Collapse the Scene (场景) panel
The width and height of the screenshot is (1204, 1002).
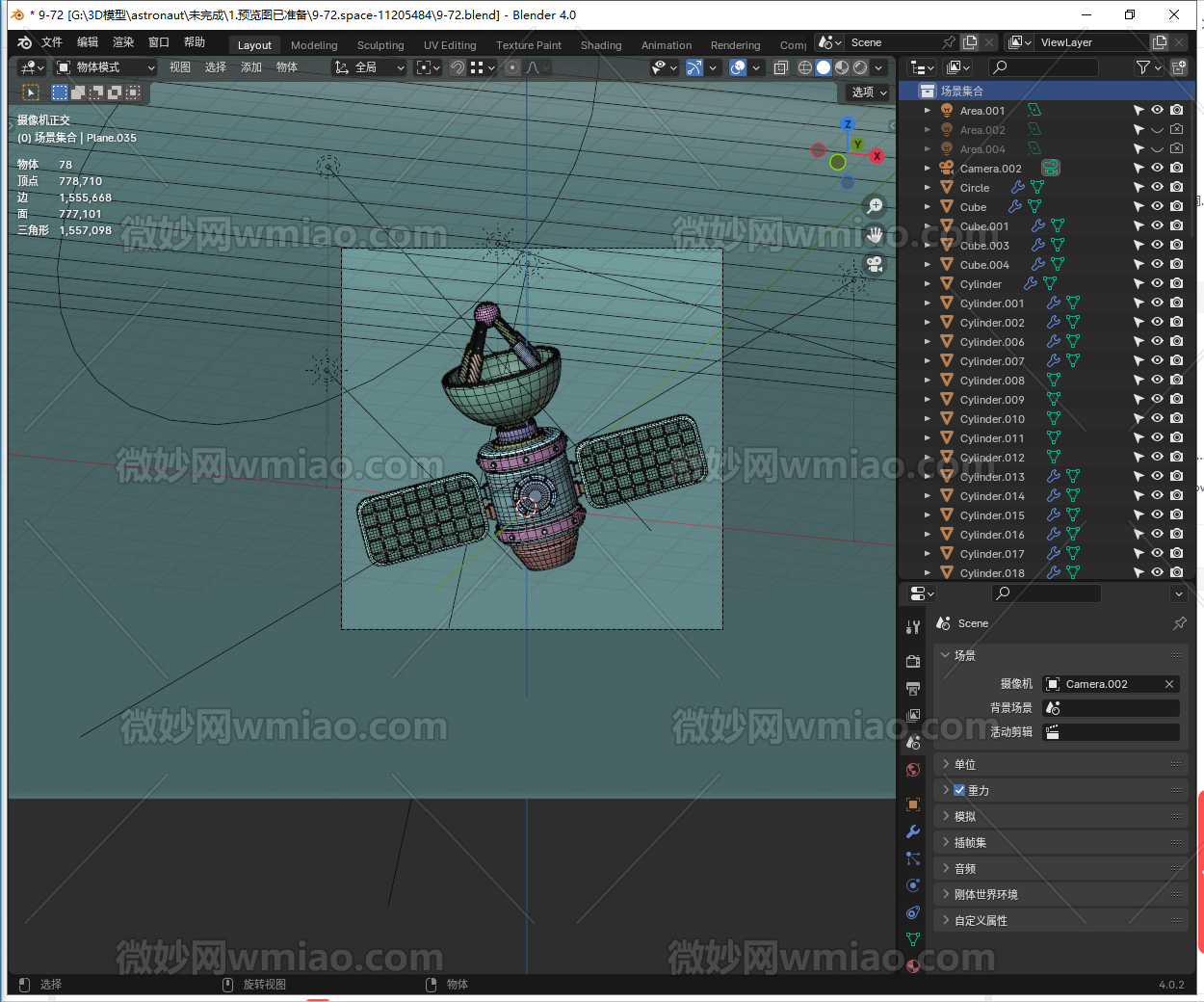coord(1060,655)
